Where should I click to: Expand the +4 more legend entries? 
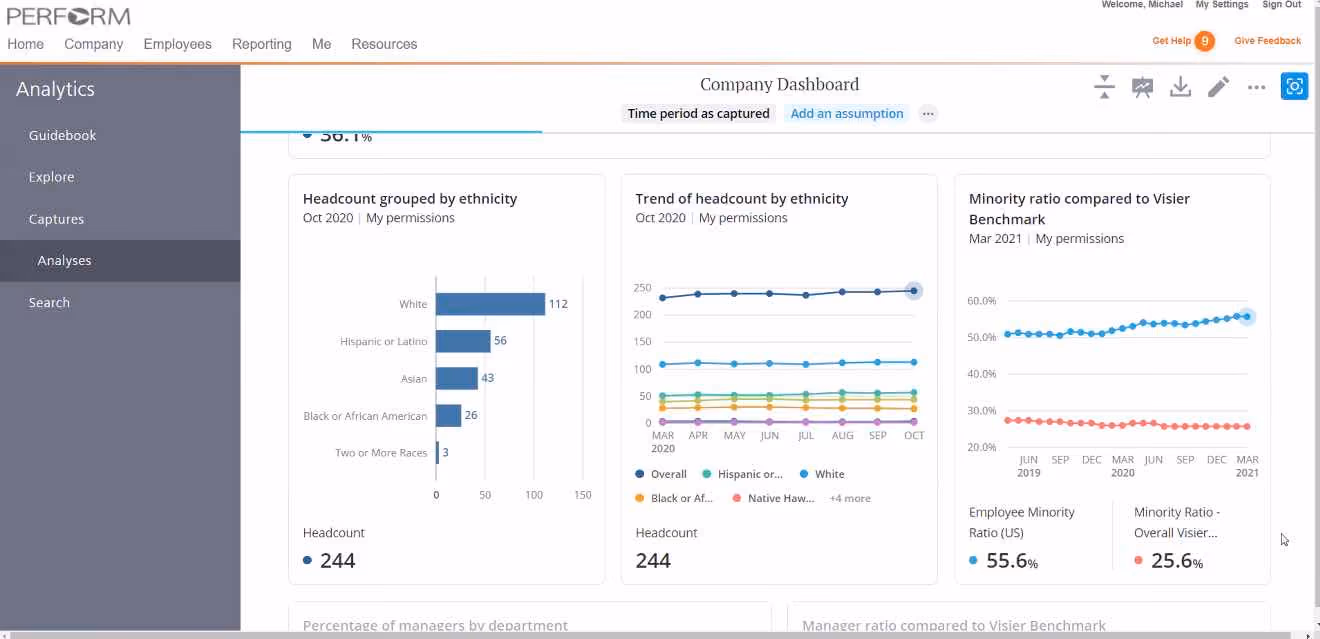[x=850, y=498]
